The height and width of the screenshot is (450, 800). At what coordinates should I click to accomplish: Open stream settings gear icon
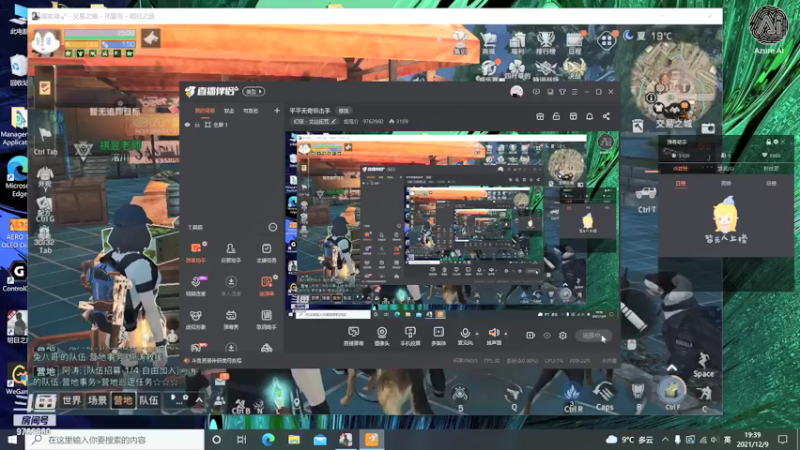click(563, 335)
